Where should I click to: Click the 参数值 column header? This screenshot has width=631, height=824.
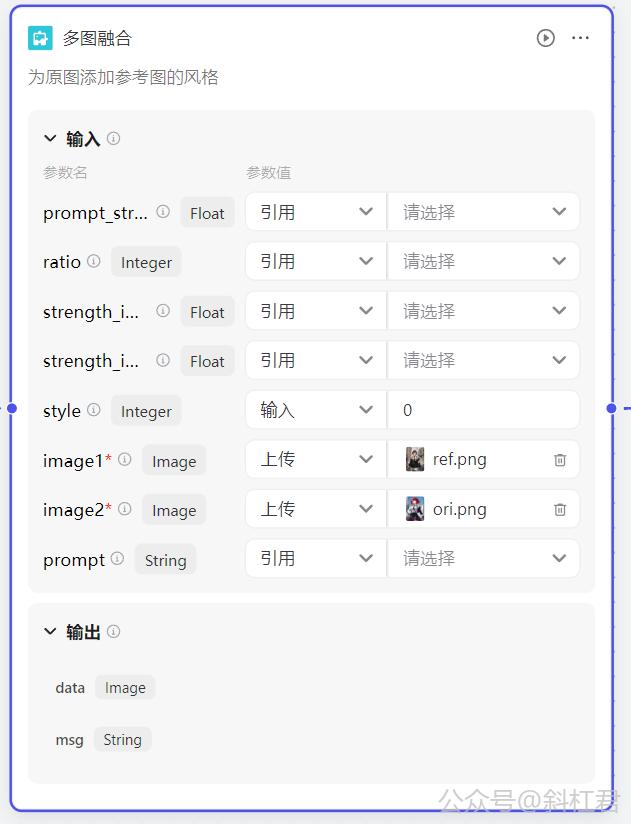coord(268,172)
